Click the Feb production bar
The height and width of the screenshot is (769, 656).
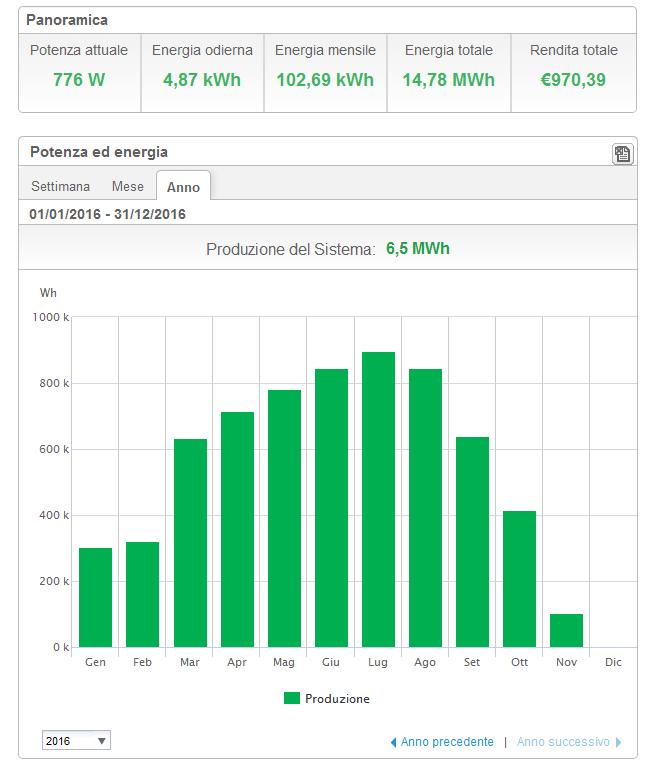[x=143, y=594]
